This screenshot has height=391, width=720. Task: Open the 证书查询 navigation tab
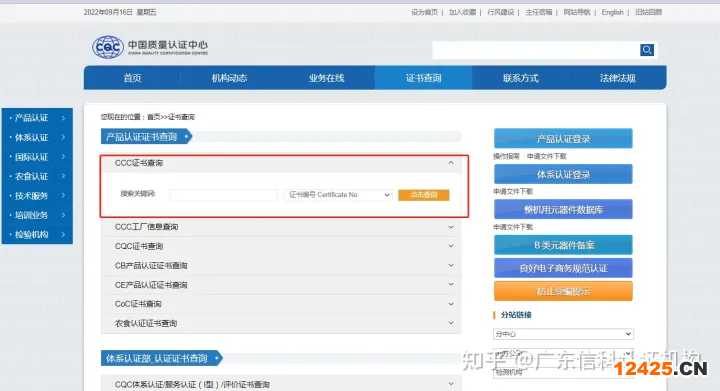[423, 78]
